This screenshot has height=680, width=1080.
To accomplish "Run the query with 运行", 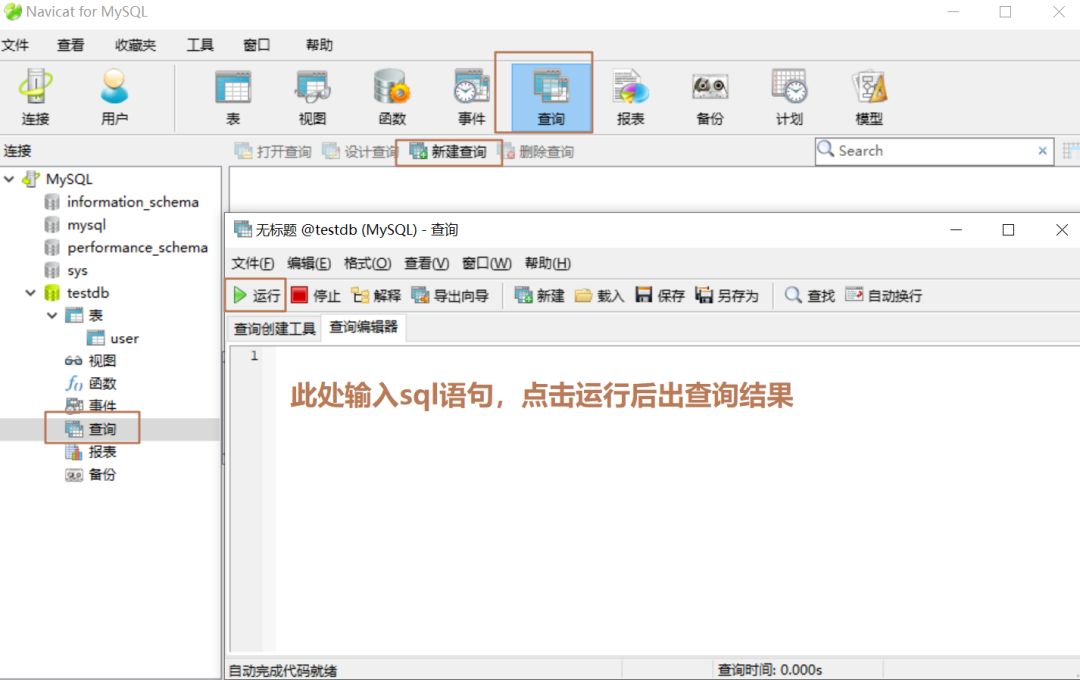I will point(256,296).
